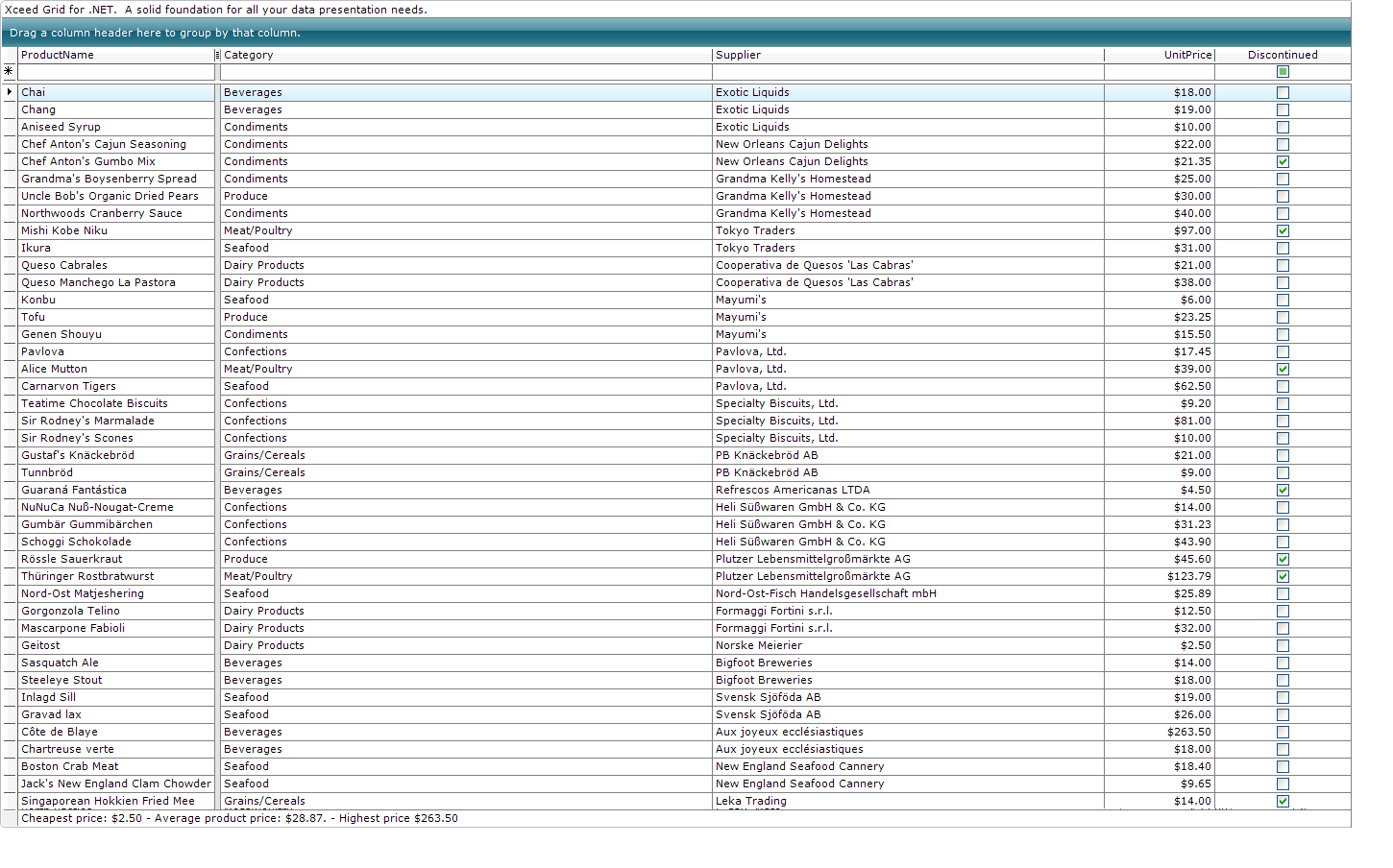
Task: Enable Discontinued for Tofu
Action: 1283,317
